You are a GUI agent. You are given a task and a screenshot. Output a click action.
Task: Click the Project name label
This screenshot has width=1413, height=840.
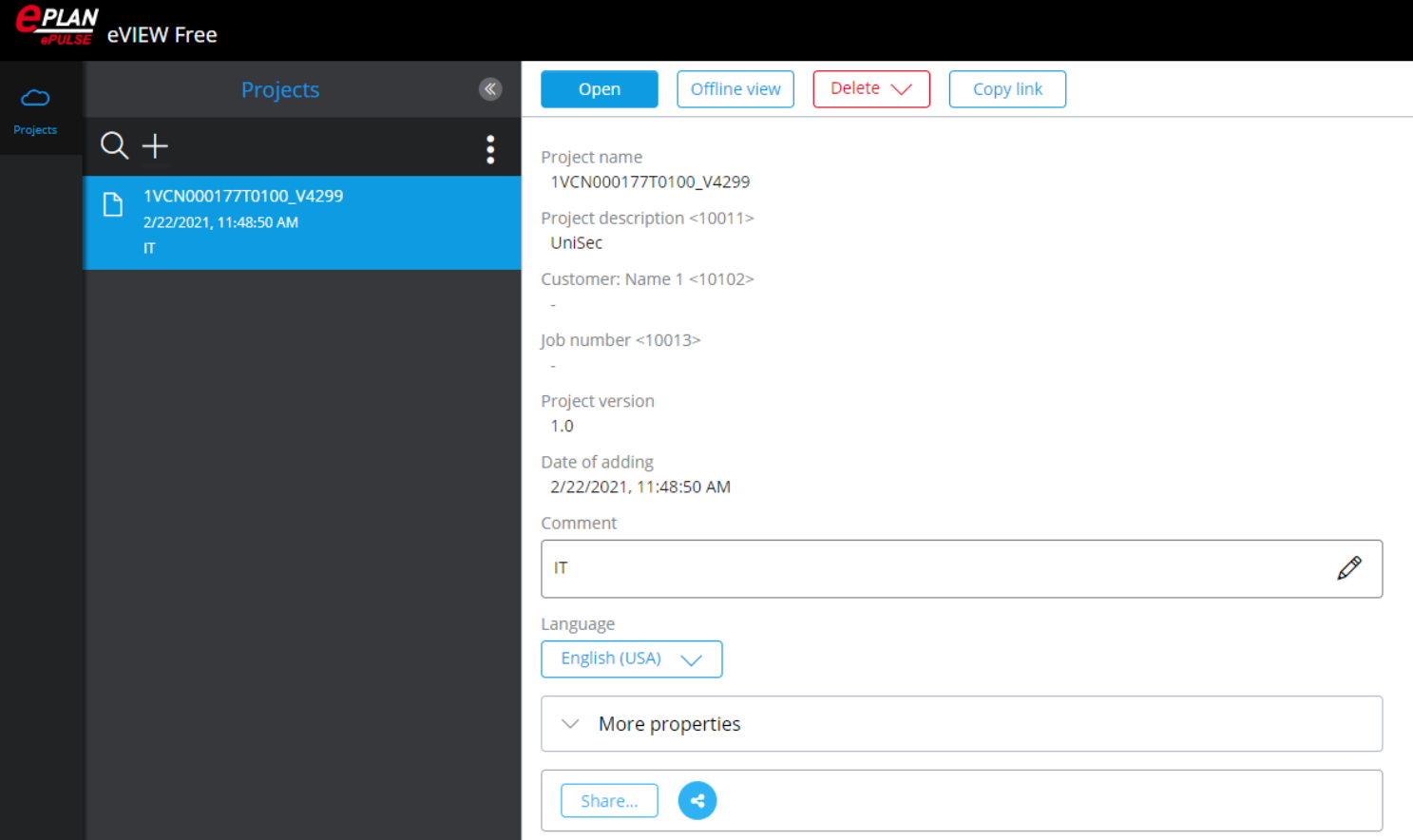[x=592, y=157]
